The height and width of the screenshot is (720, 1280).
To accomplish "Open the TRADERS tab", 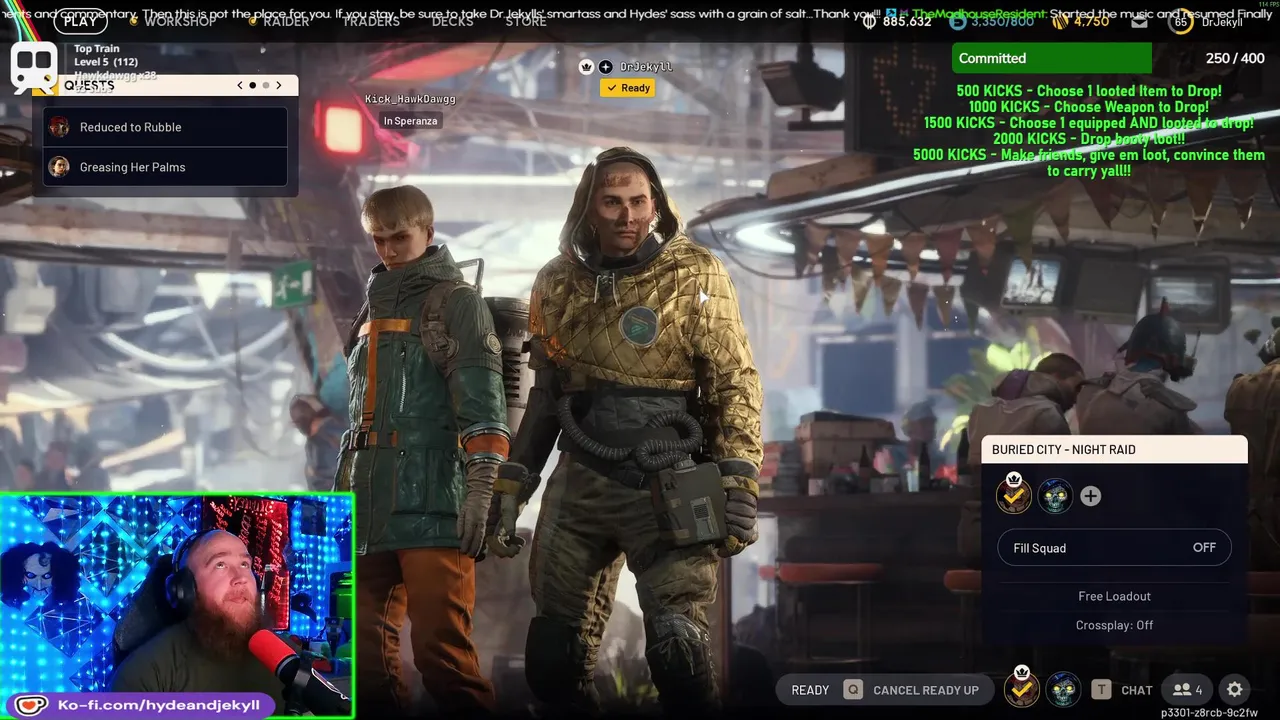I will [371, 21].
